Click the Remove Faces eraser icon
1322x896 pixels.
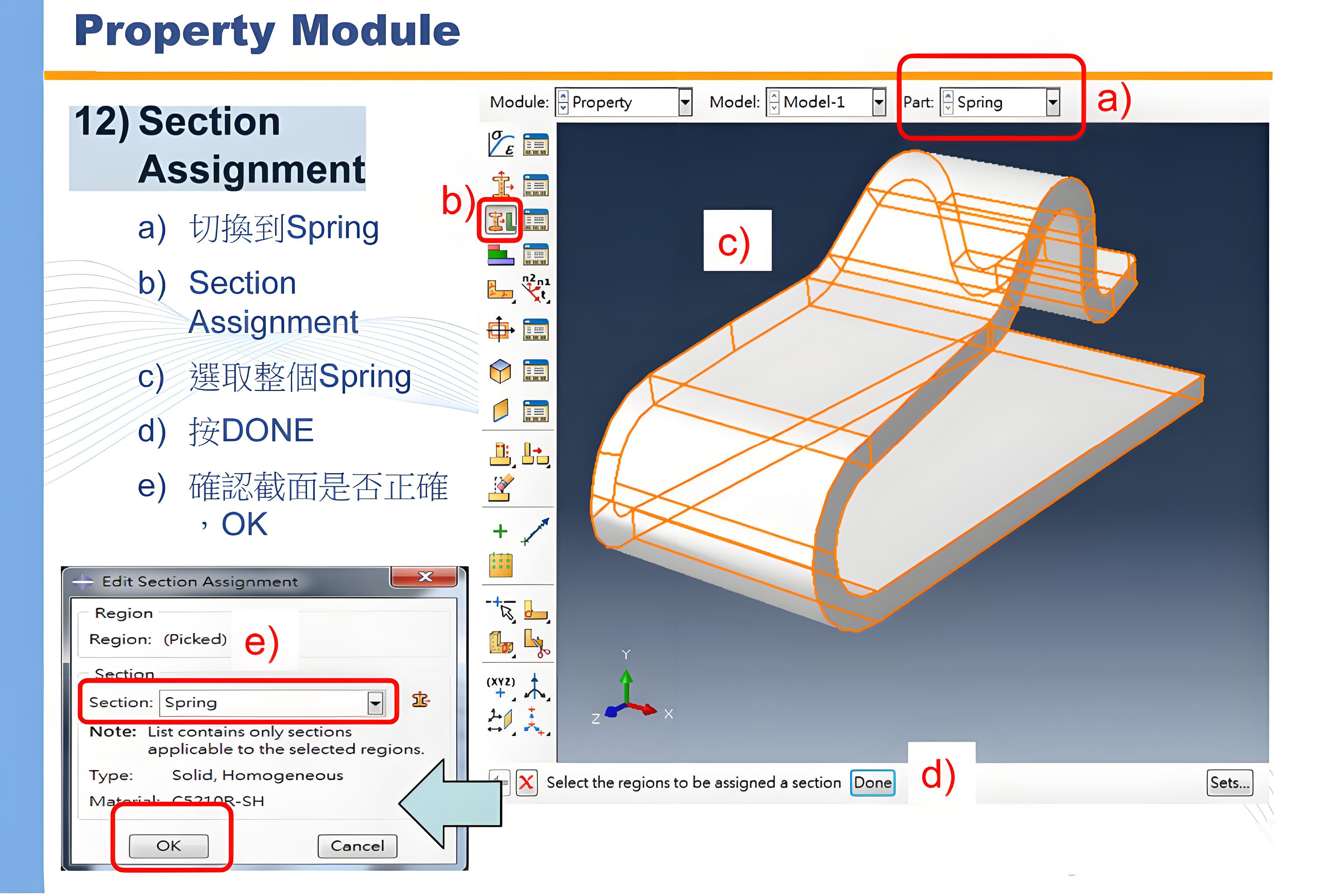click(x=501, y=488)
